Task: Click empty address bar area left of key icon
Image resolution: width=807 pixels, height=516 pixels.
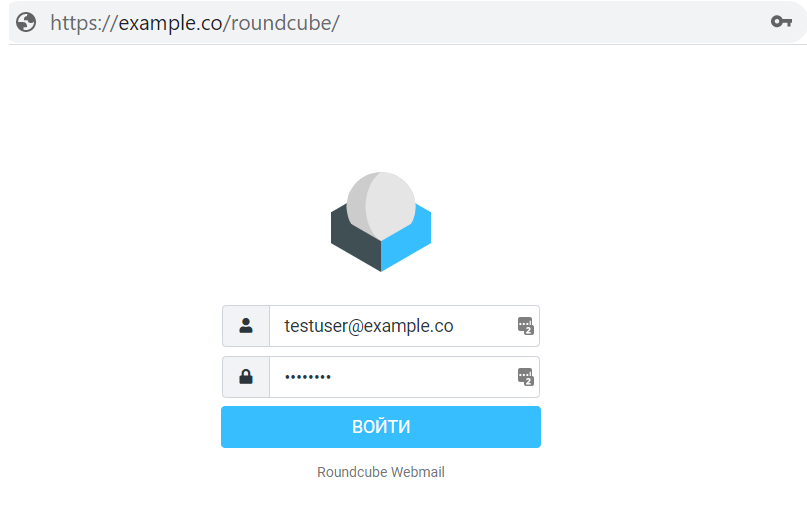Action: tap(550, 22)
